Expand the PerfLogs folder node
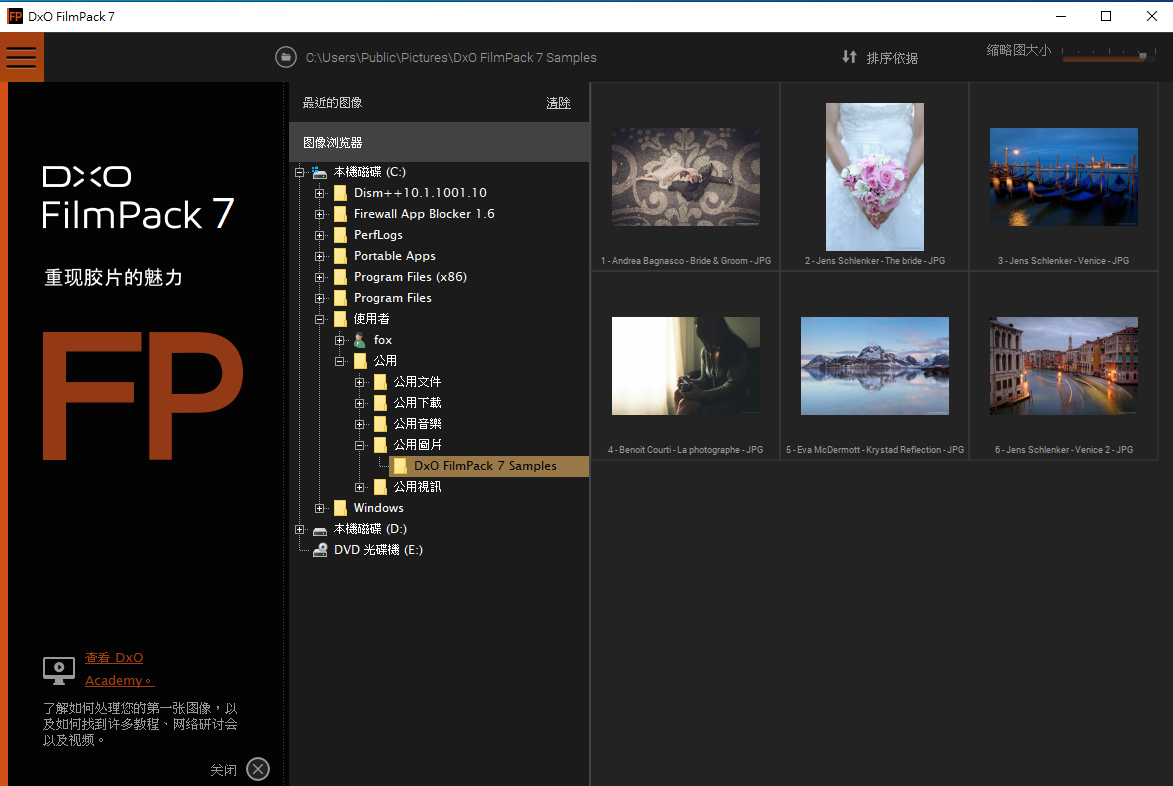1173x786 pixels. pyautogui.click(x=319, y=235)
